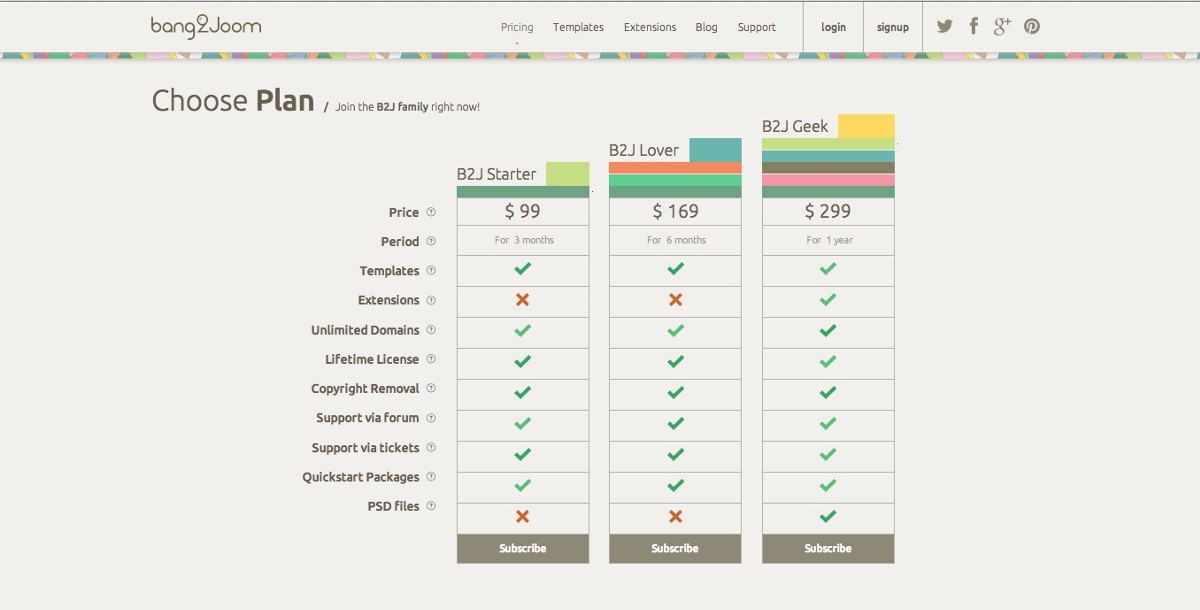Click the help icon beside Support via tickets
Screen dimensions: 1200x610
coord(431,448)
